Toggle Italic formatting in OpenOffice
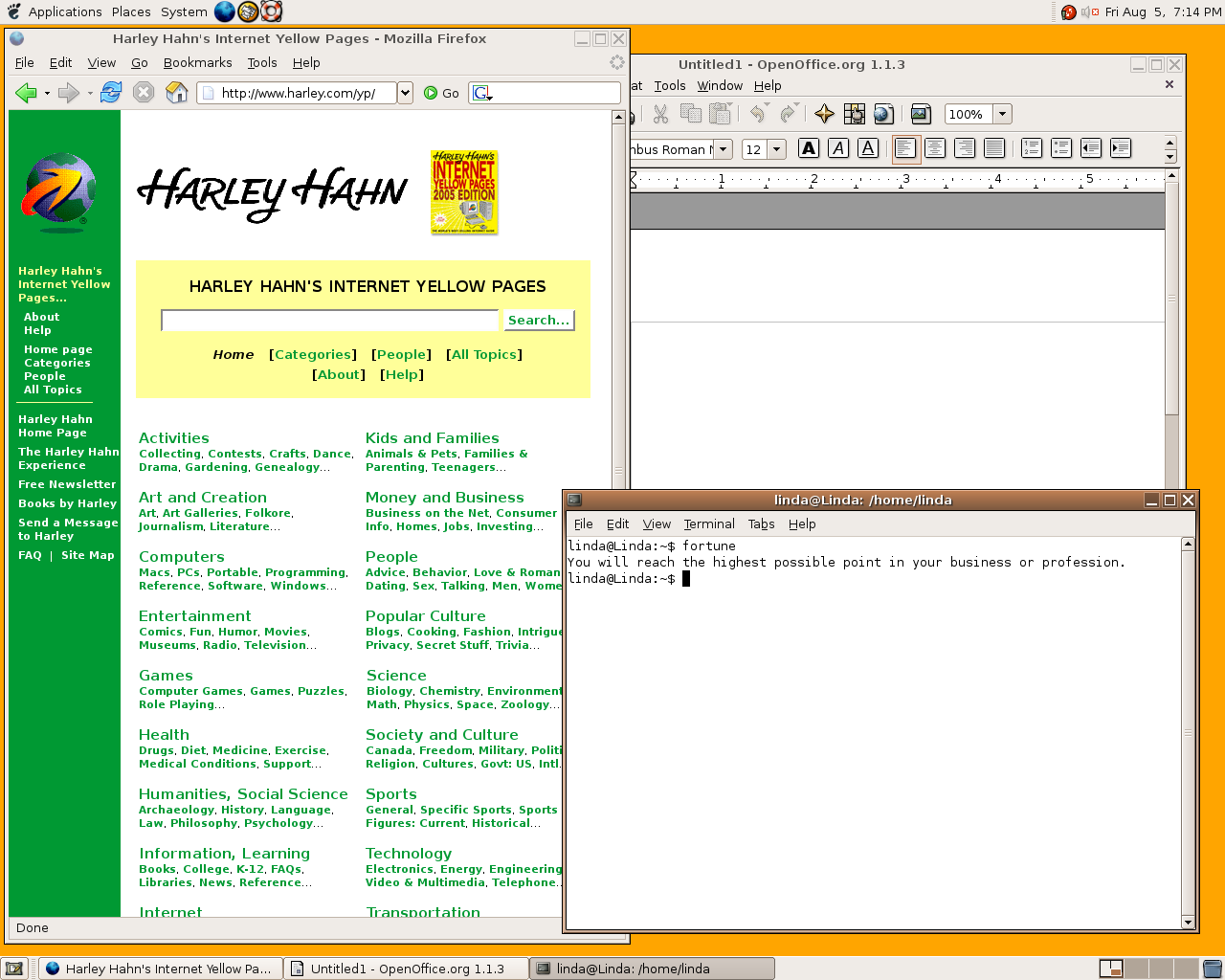The width and height of the screenshot is (1225, 980). (838, 148)
